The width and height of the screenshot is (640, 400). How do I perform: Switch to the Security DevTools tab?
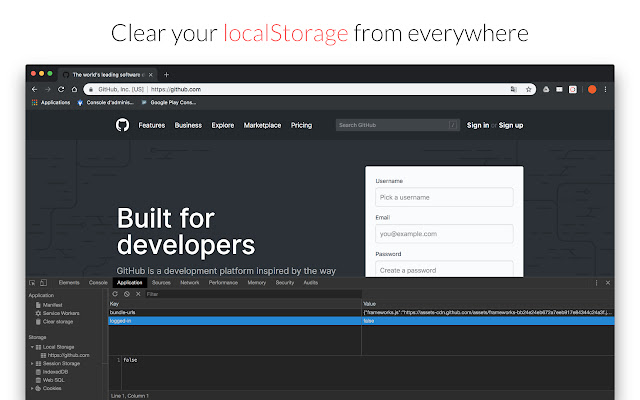(285, 282)
